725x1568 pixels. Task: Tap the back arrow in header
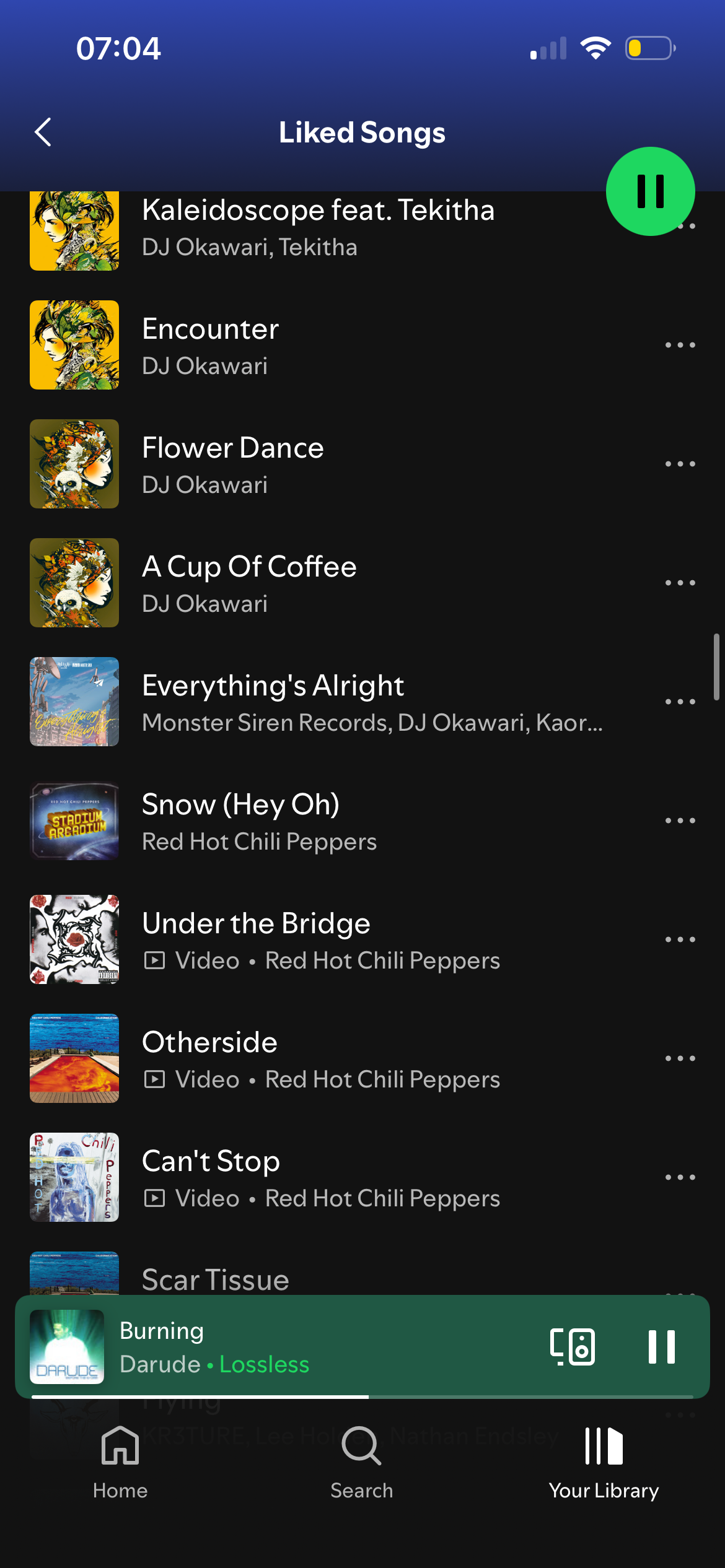pos(43,133)
